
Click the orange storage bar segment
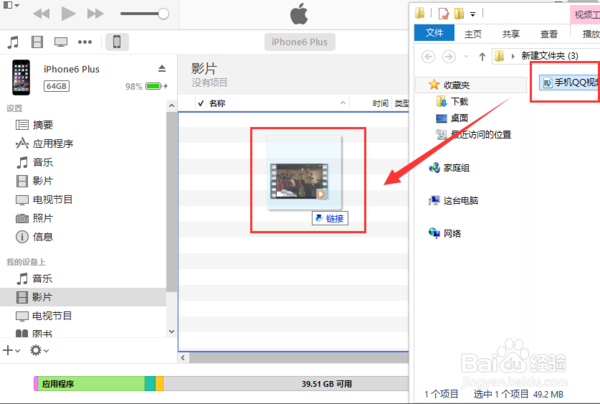[160, 384]
